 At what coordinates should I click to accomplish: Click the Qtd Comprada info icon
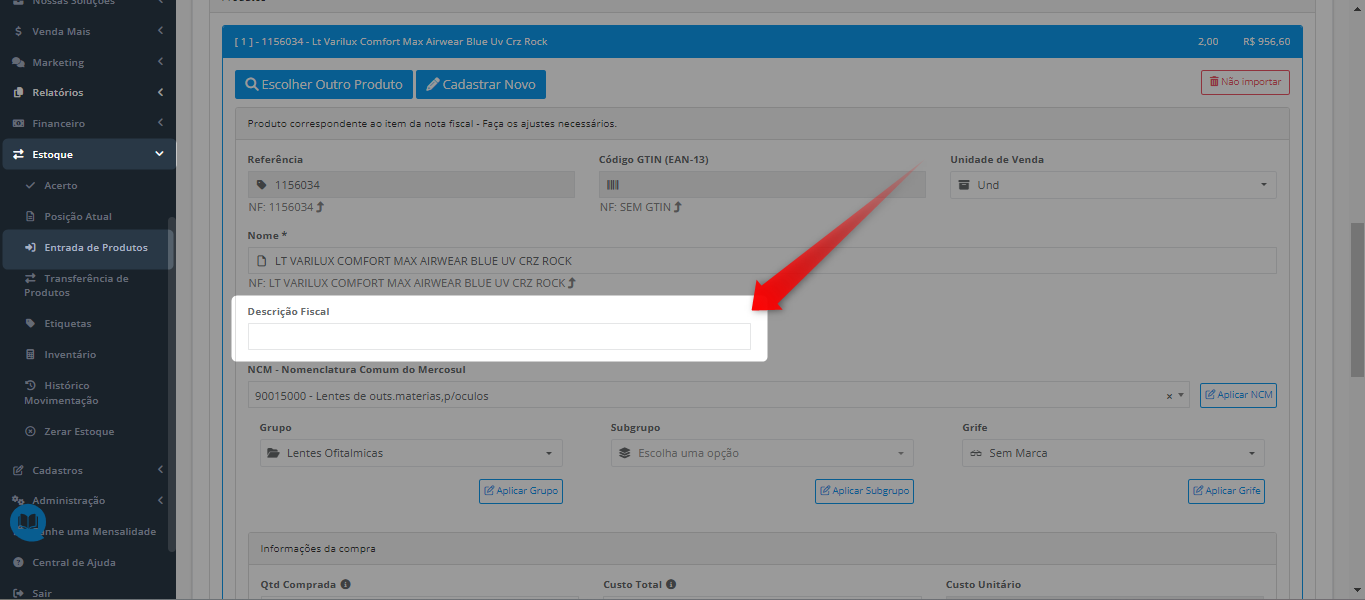[345, 584]
